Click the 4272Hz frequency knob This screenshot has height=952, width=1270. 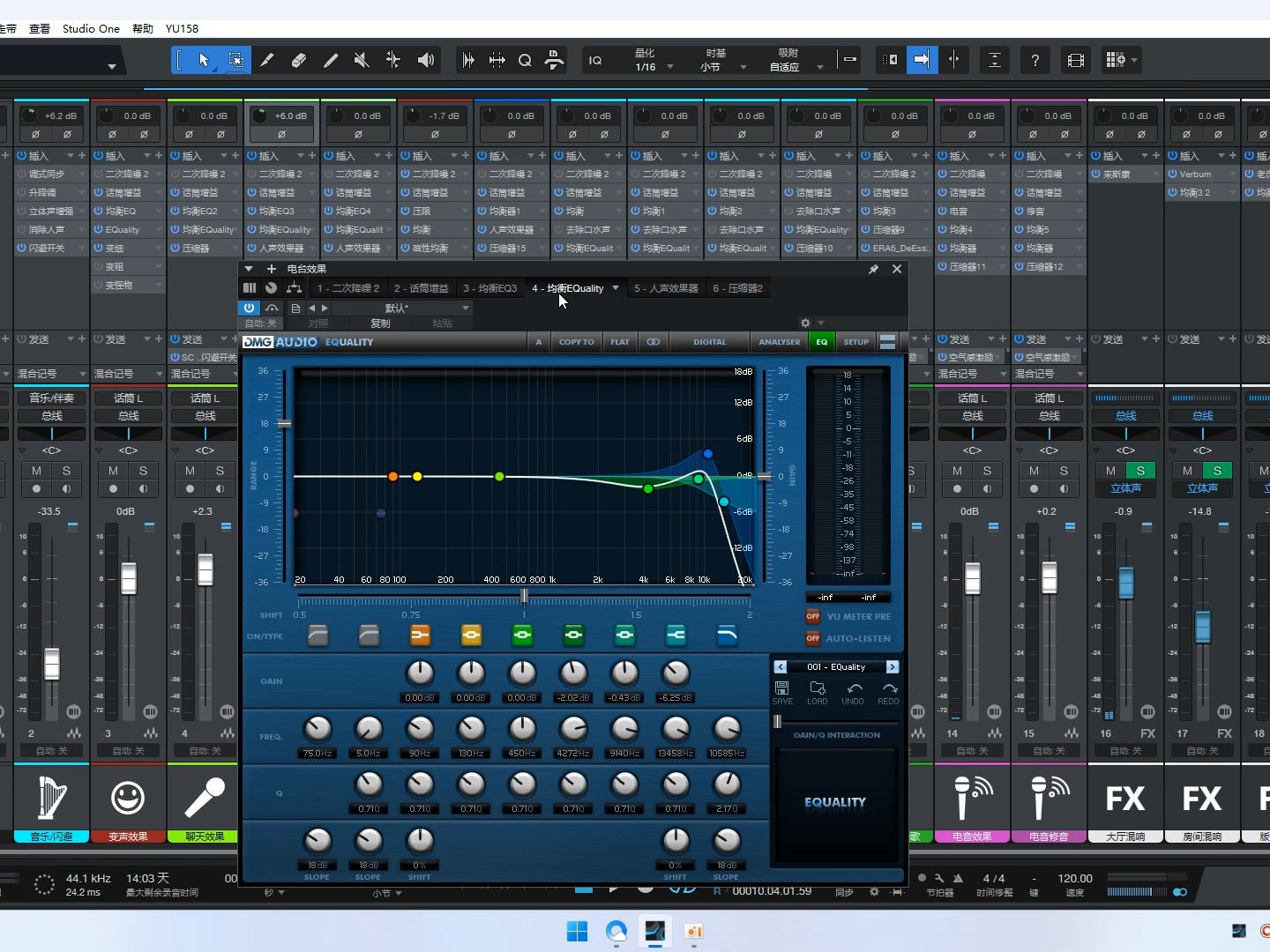573,728
